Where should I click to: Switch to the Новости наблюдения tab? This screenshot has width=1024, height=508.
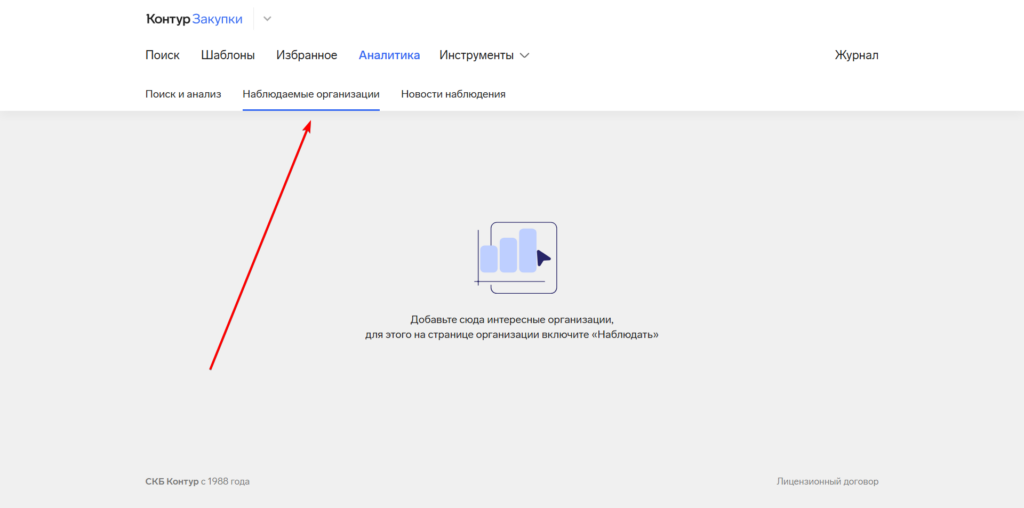pyautogui.click(x=453, y=94)
